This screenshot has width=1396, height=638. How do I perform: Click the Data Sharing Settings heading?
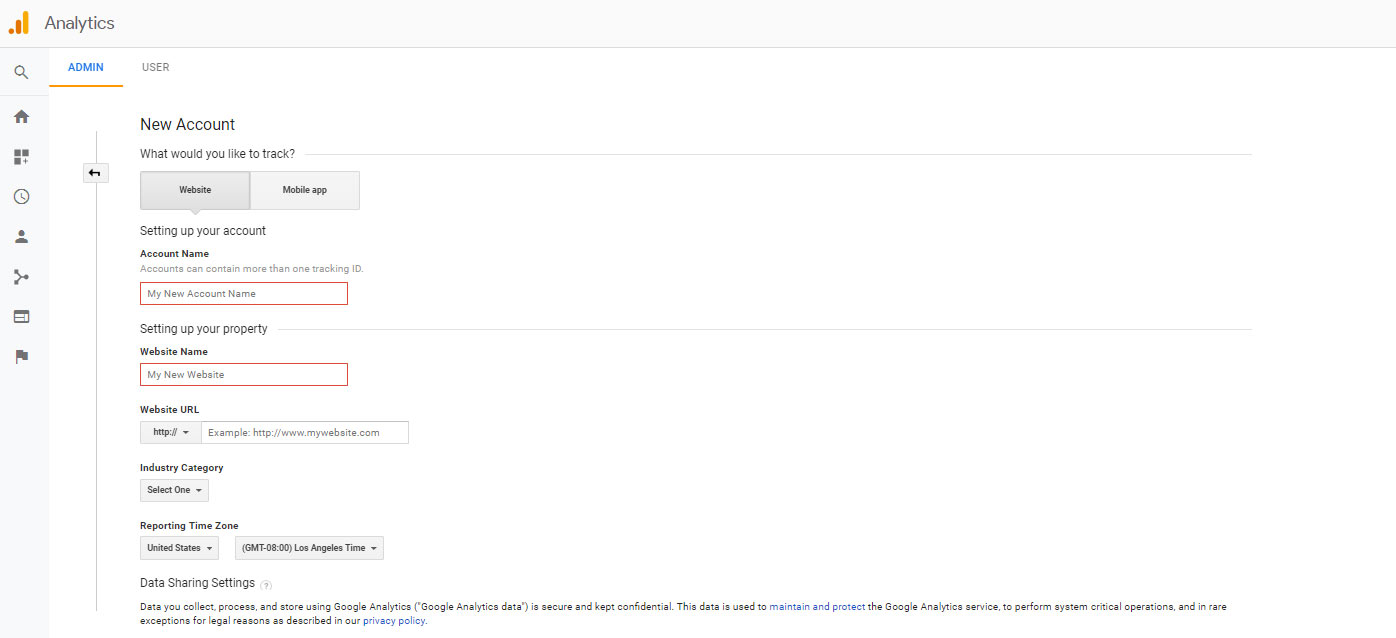197,583
